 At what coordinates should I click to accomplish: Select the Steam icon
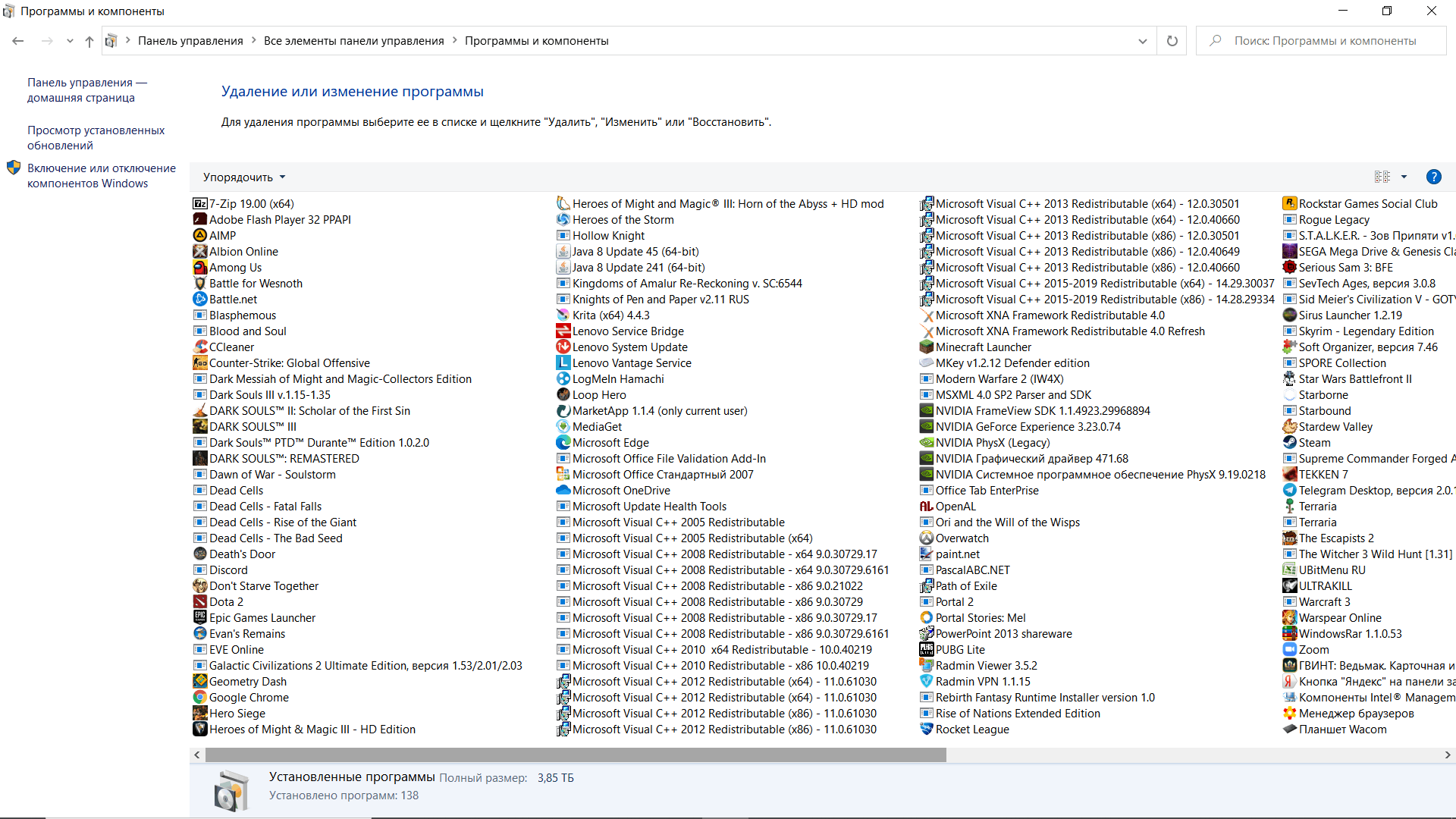[1290, 442]
